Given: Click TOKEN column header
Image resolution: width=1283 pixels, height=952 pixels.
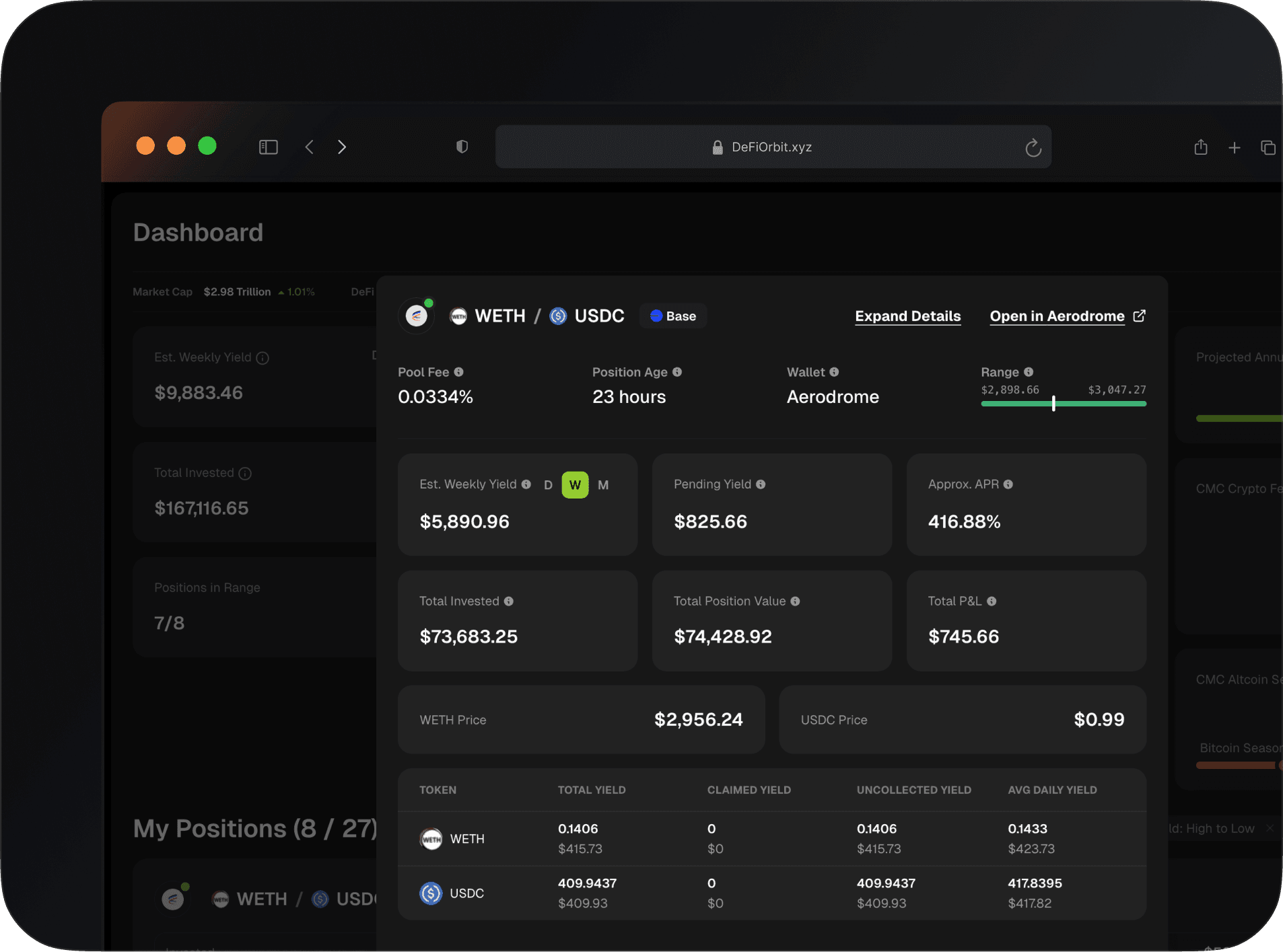Looking at the screenshot, I should tap(438, 790).
